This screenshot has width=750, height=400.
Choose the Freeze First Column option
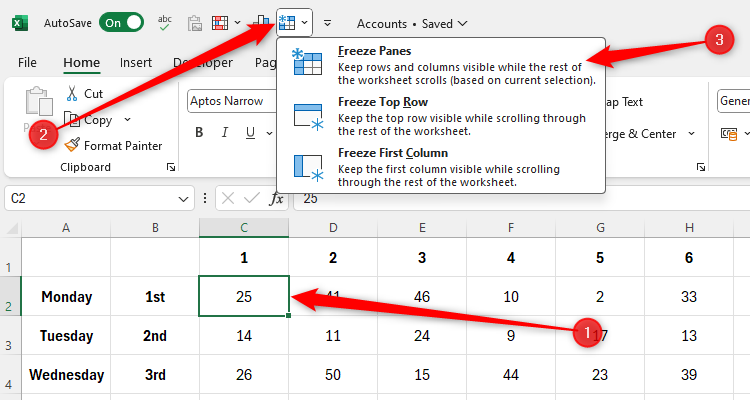(441, 167)
